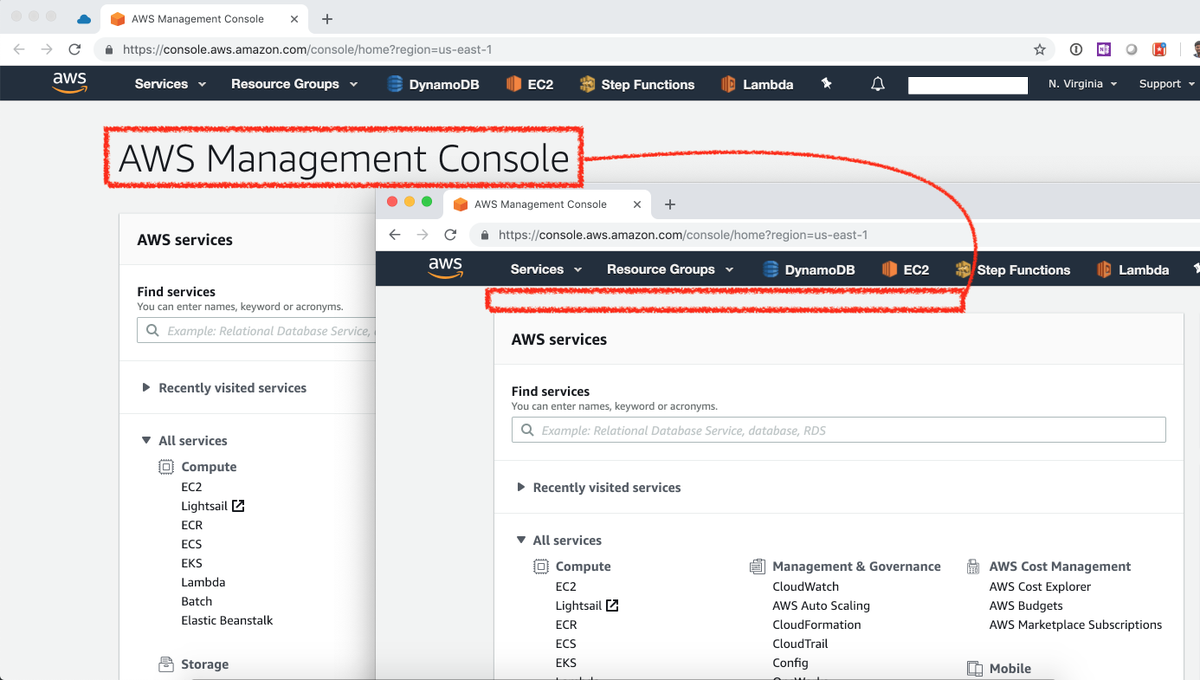Open DynamoDB shortcut in front window navbar
This screenshot has width=1200, height=680.
[x=808, y=269]
